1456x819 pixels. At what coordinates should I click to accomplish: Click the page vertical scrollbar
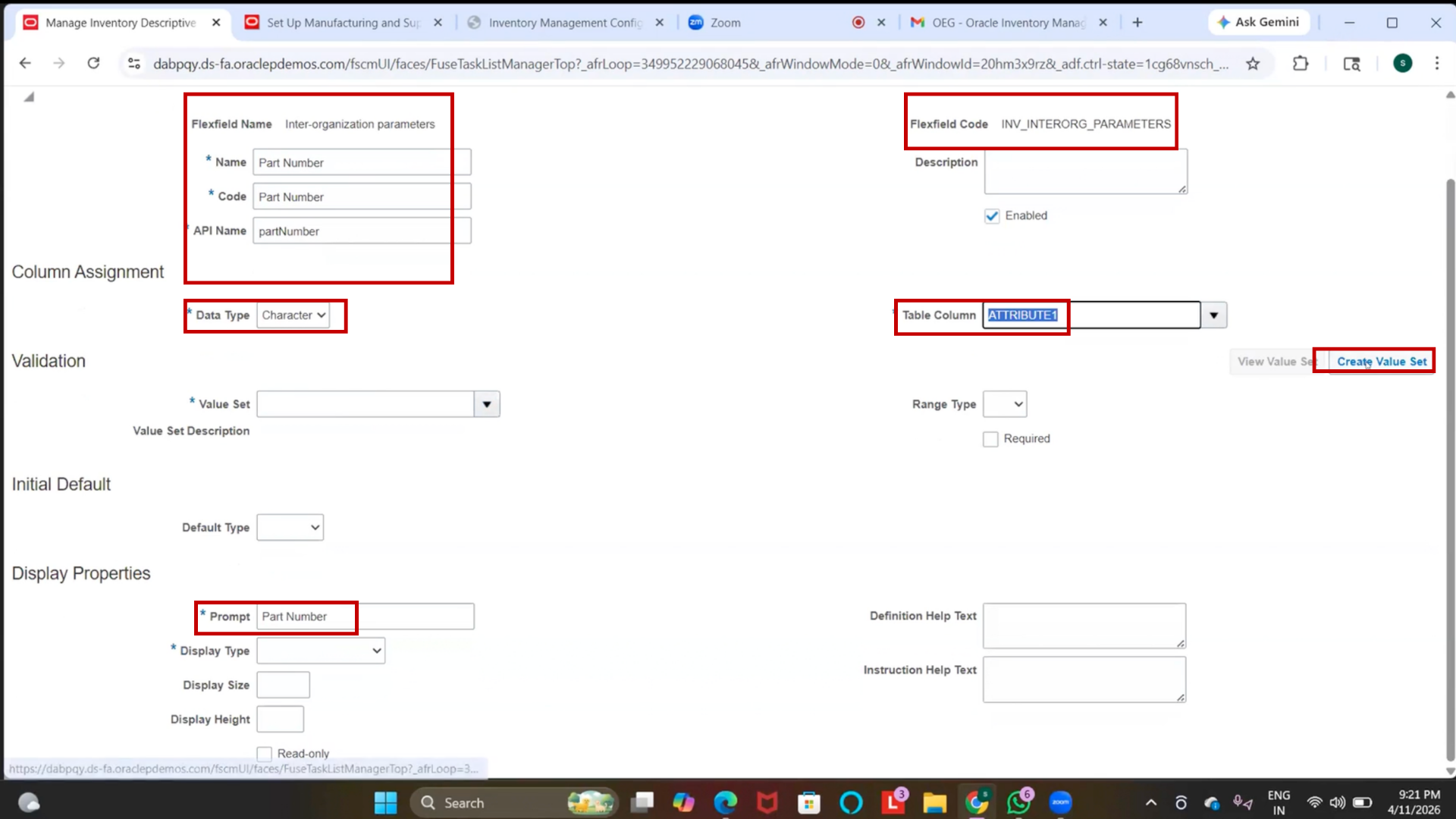coord(1450,469)
